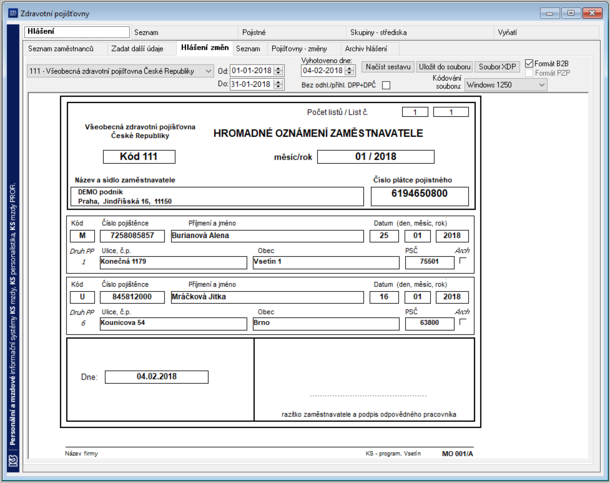The image size is (610, 483).
Task: Click the Soubor XDP button
Action: pos(497,67)
